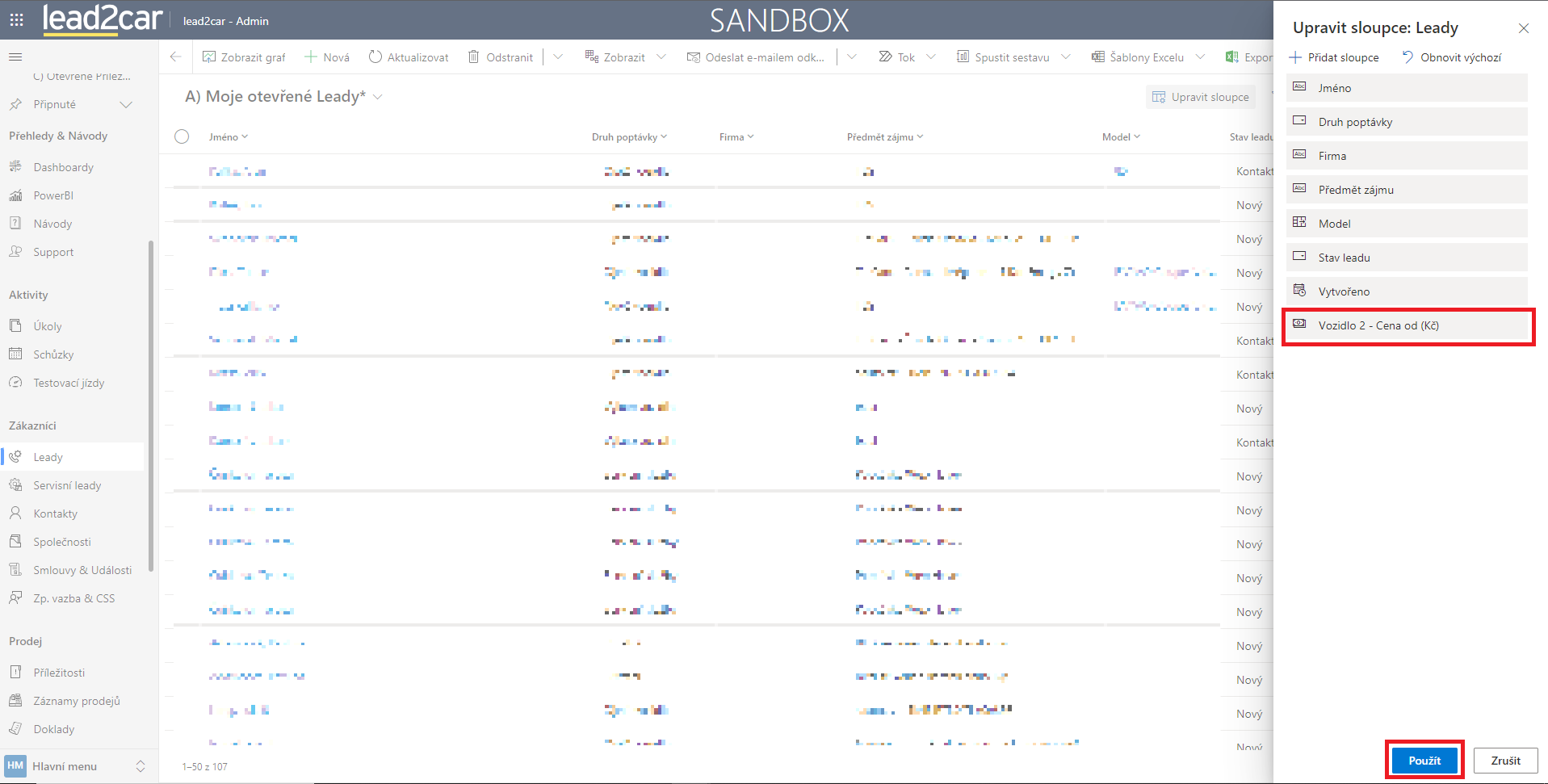Click the back arrow icon

point(176,57)
